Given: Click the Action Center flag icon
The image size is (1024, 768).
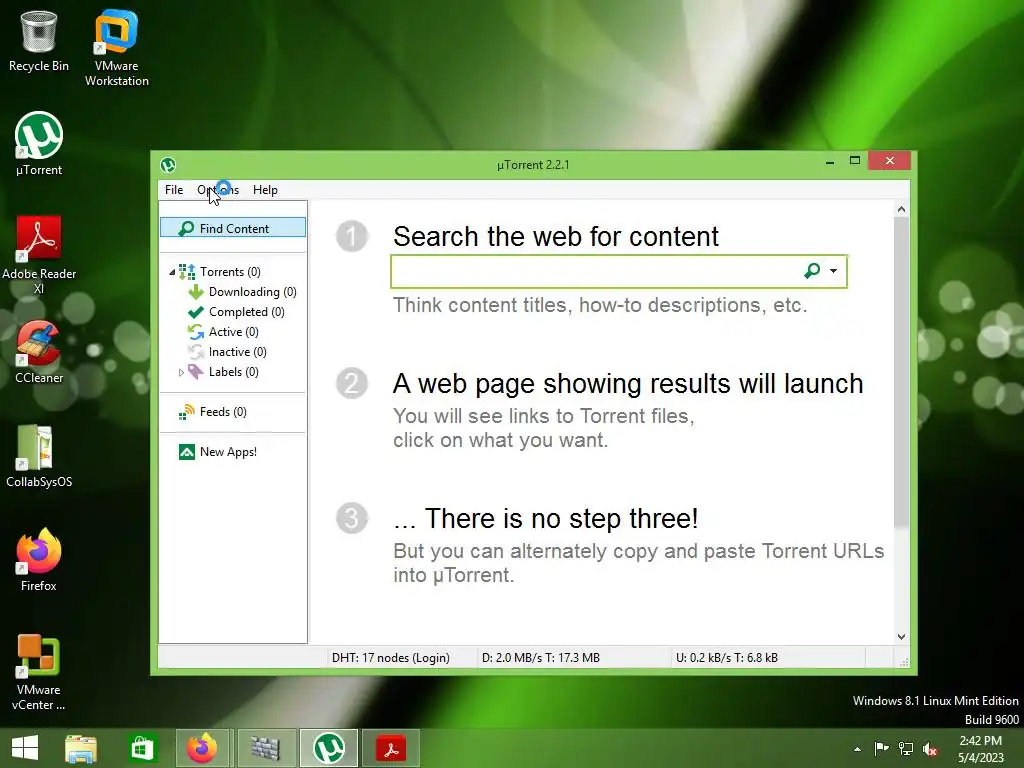Looking at the screenshot, I should click(x=881, y=749).
